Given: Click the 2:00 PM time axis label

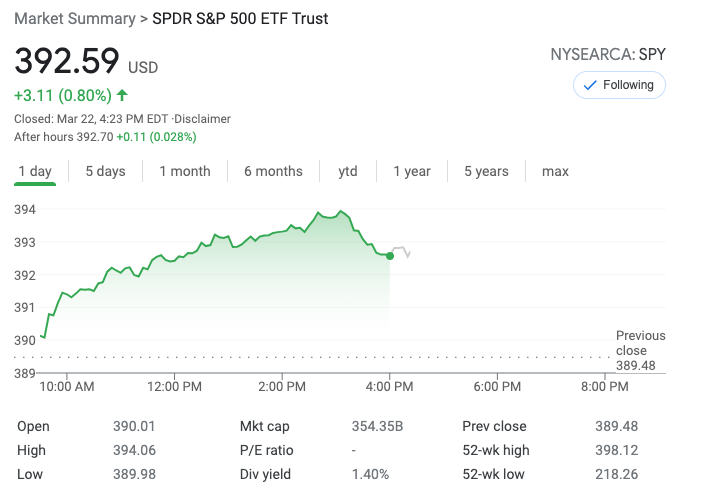Looking at the screenshot, I should pyautogui.click(x=282, y=386).
